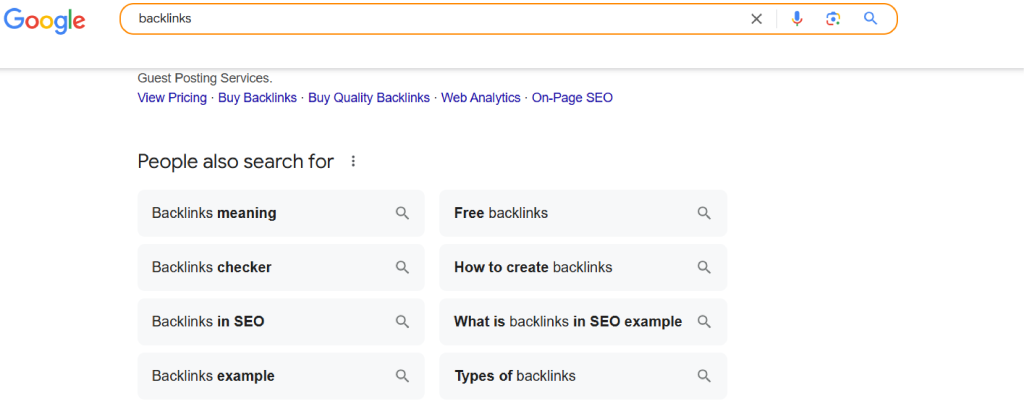Search for Backlinks checker suggestion
The image size is (1024, 420).
tap(281, 267)
